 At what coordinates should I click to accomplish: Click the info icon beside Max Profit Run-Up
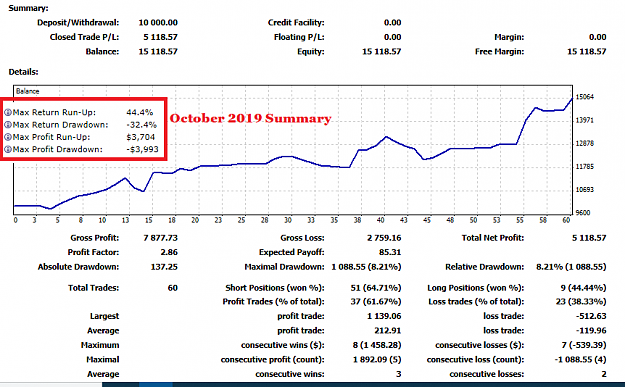coord(8,137)
